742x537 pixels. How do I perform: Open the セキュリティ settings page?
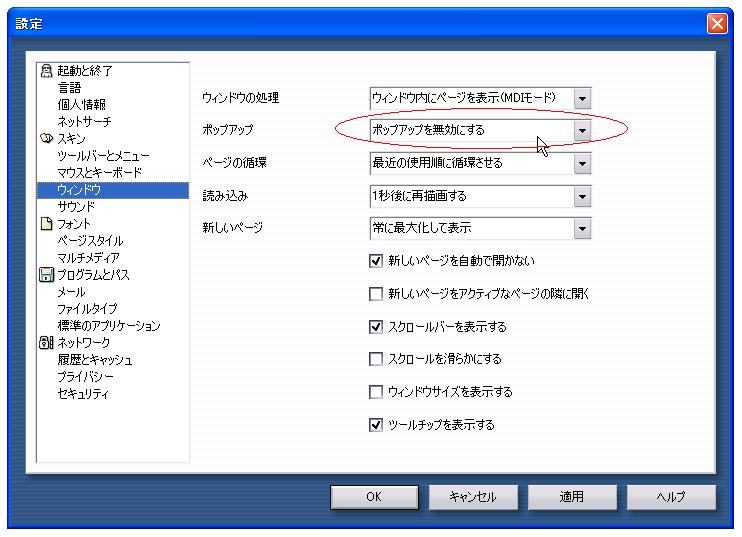coord(83,394)
